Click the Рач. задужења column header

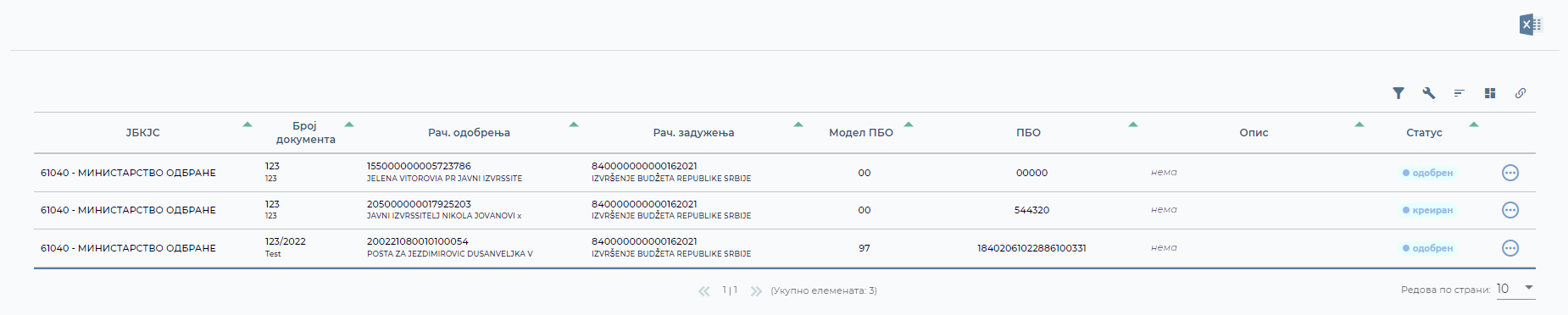click(693, 133)
